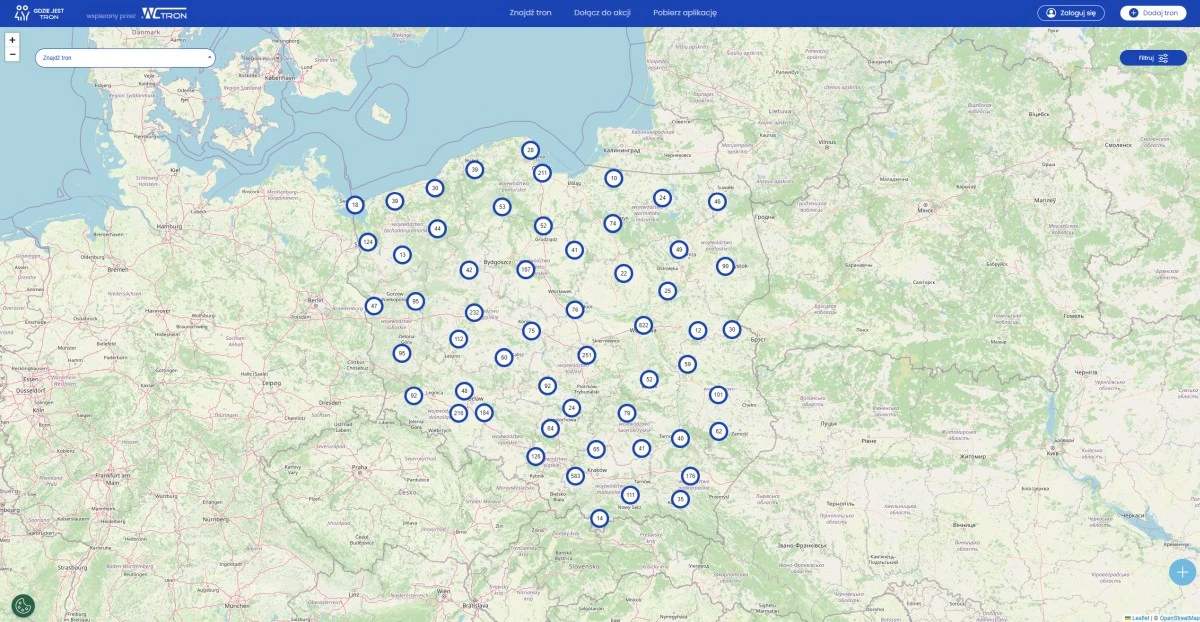Click the zoom out (−) map control
1200x622 pixels.
click(x=12, y=54)
